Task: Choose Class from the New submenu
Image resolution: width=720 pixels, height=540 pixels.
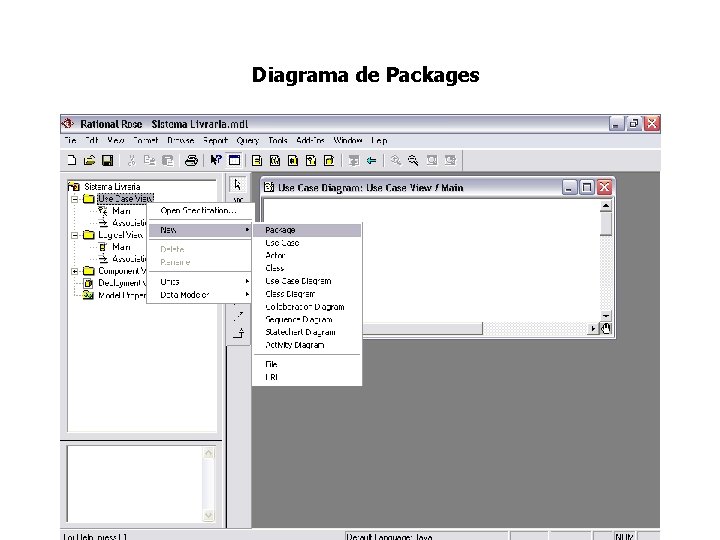Action: tap(307, 268)
